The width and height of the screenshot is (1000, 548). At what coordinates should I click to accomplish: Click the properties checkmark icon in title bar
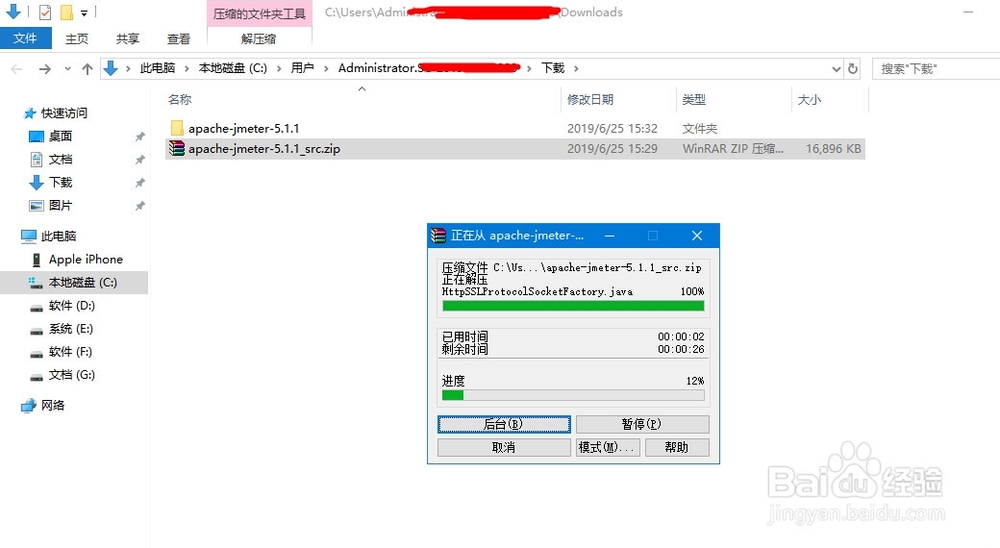click(x=45, y=11)
